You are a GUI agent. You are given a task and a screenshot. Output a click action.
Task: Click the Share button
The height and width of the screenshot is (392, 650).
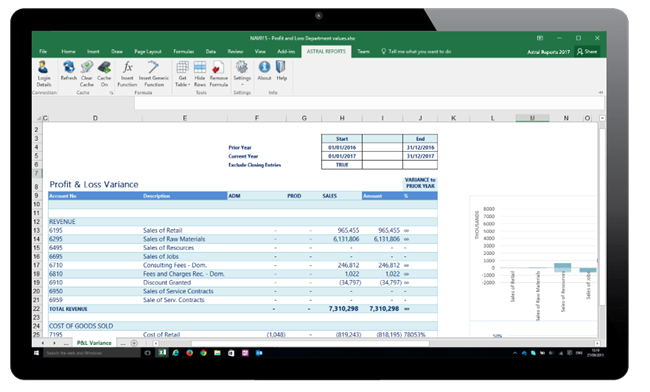tap(587, 51)
